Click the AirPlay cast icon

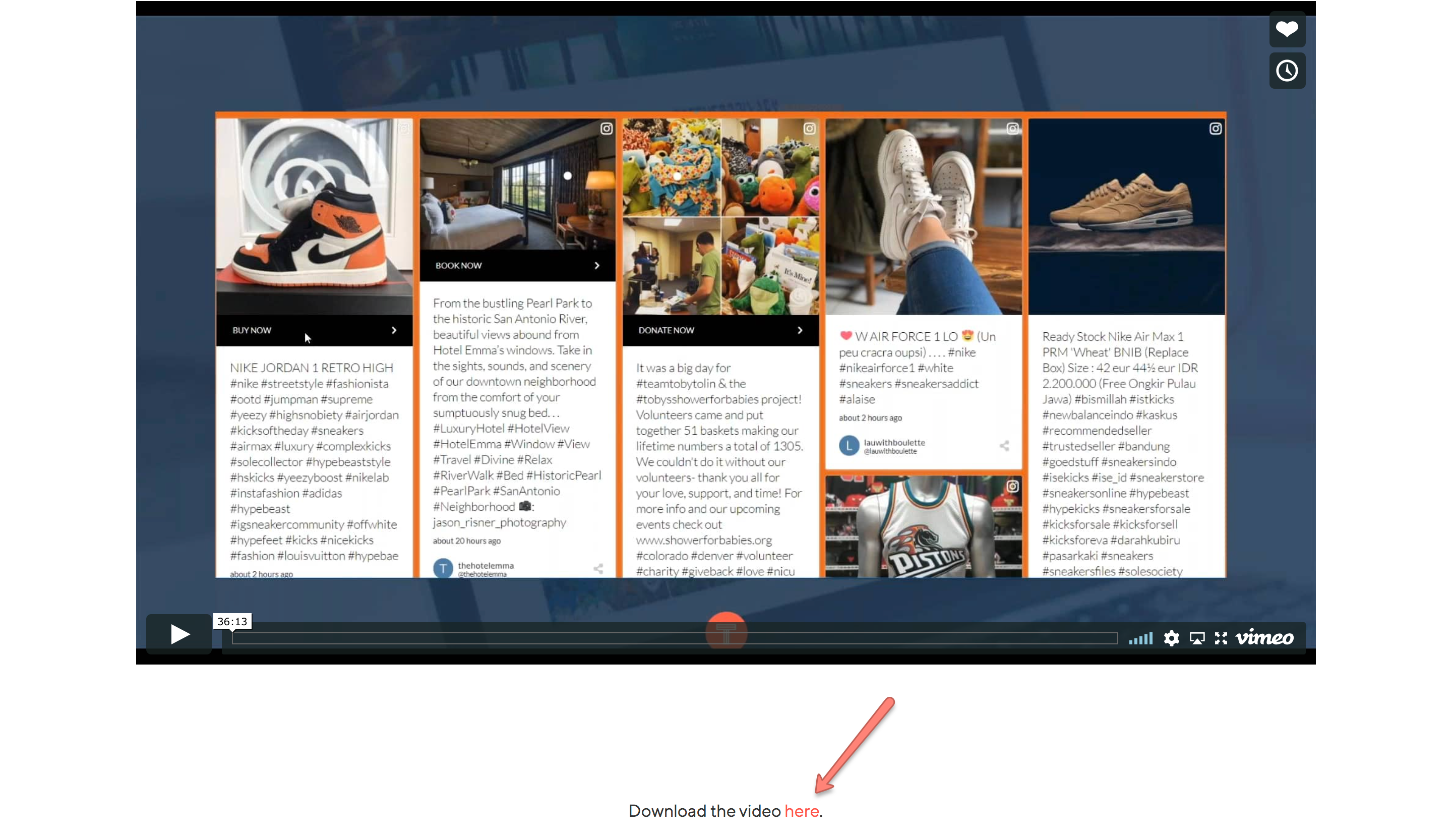tap(1197, 638)
